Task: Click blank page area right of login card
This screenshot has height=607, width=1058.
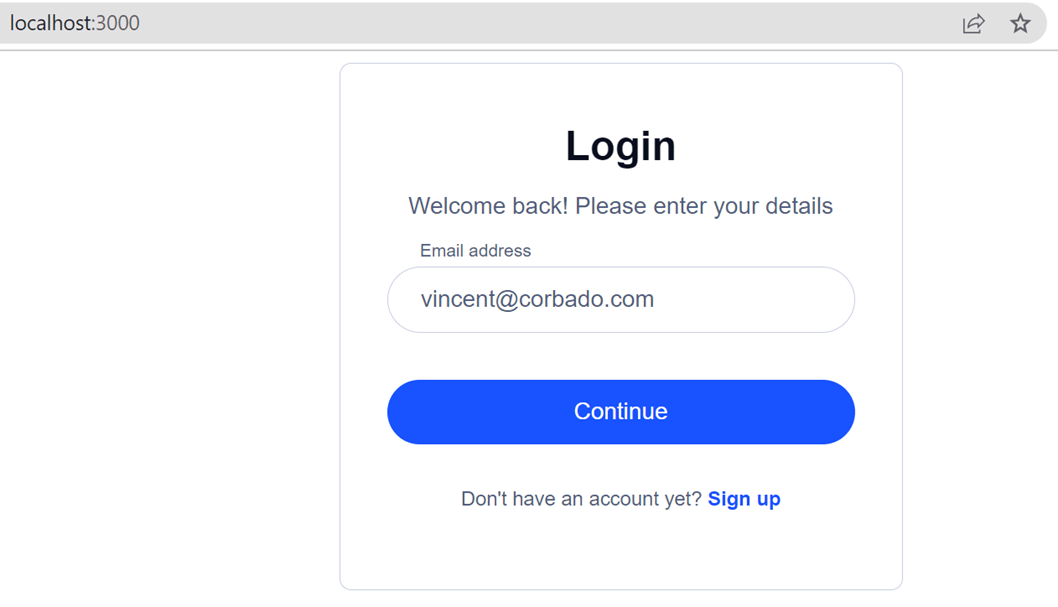Action: (x=980, y=320)
